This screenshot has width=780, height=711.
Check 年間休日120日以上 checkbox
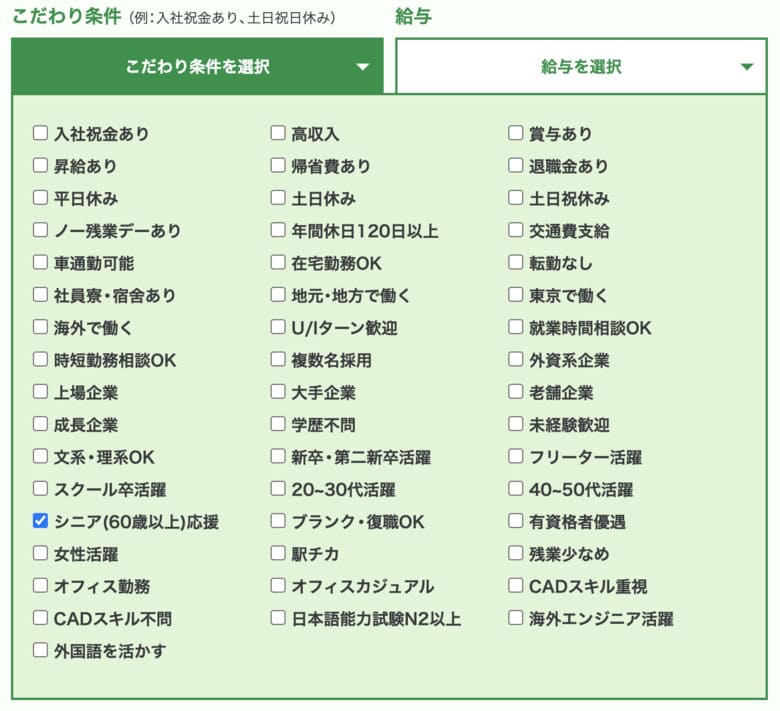[278, 230]
